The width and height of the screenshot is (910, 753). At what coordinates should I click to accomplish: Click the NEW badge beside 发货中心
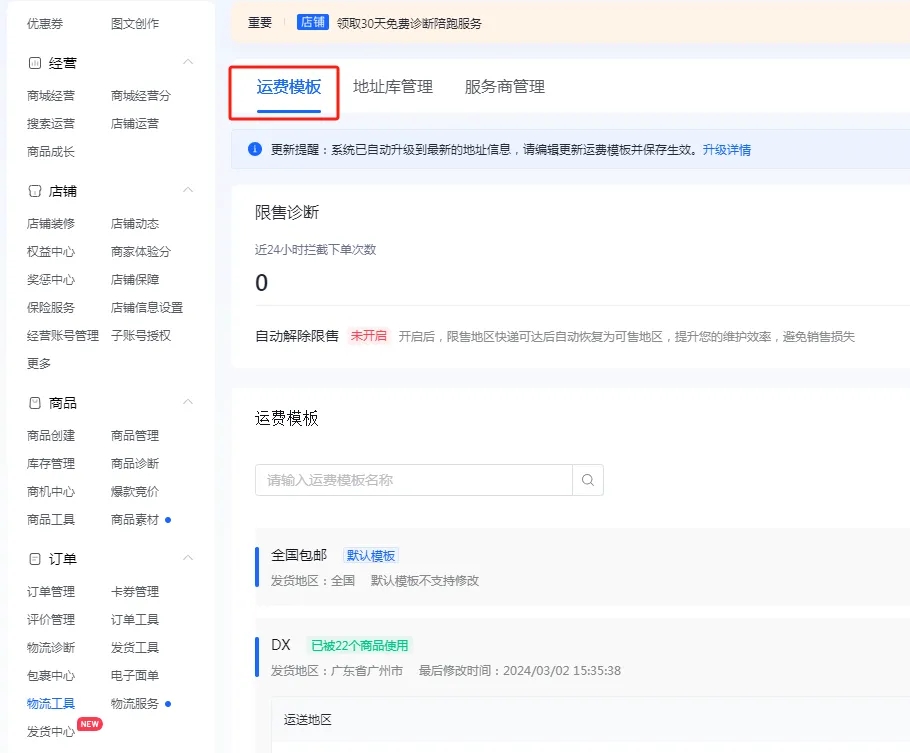pyautogui.click(x=89, y=724)
